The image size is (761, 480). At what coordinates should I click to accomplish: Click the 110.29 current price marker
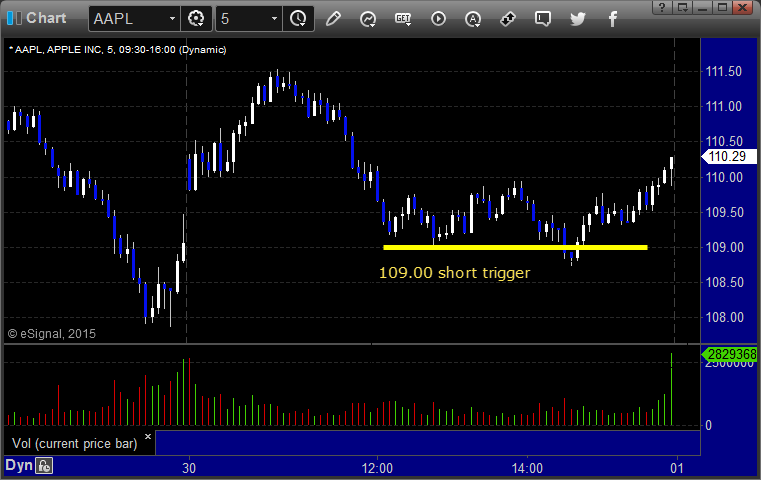(x=728, y=156)
